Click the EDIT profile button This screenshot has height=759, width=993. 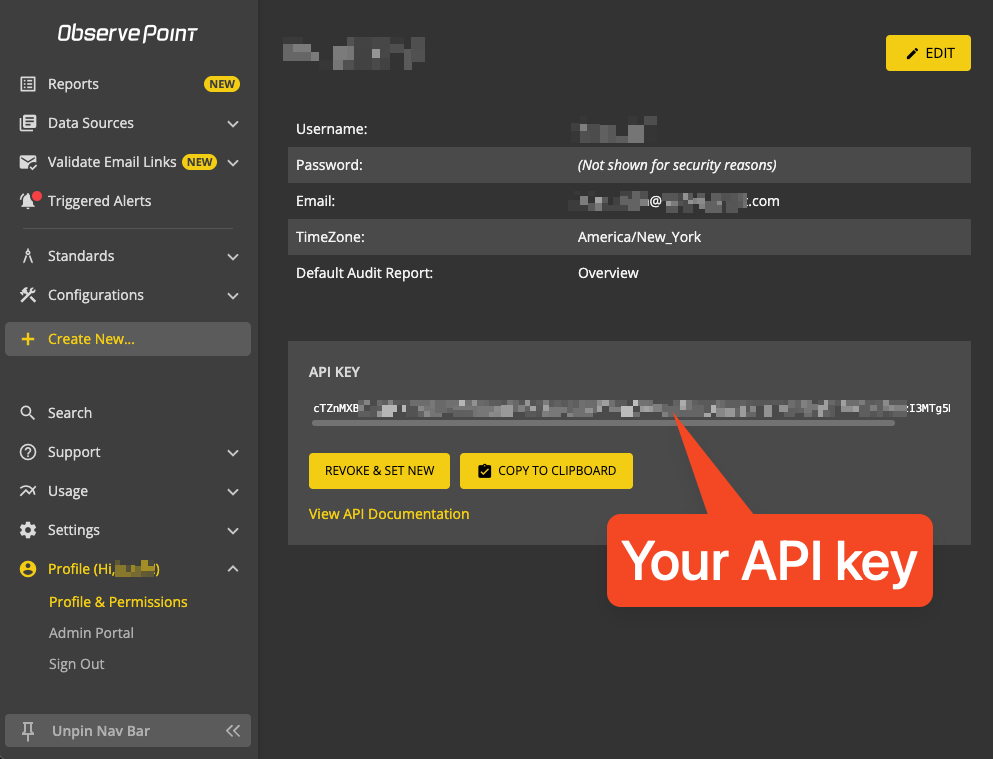click(928, 53)
